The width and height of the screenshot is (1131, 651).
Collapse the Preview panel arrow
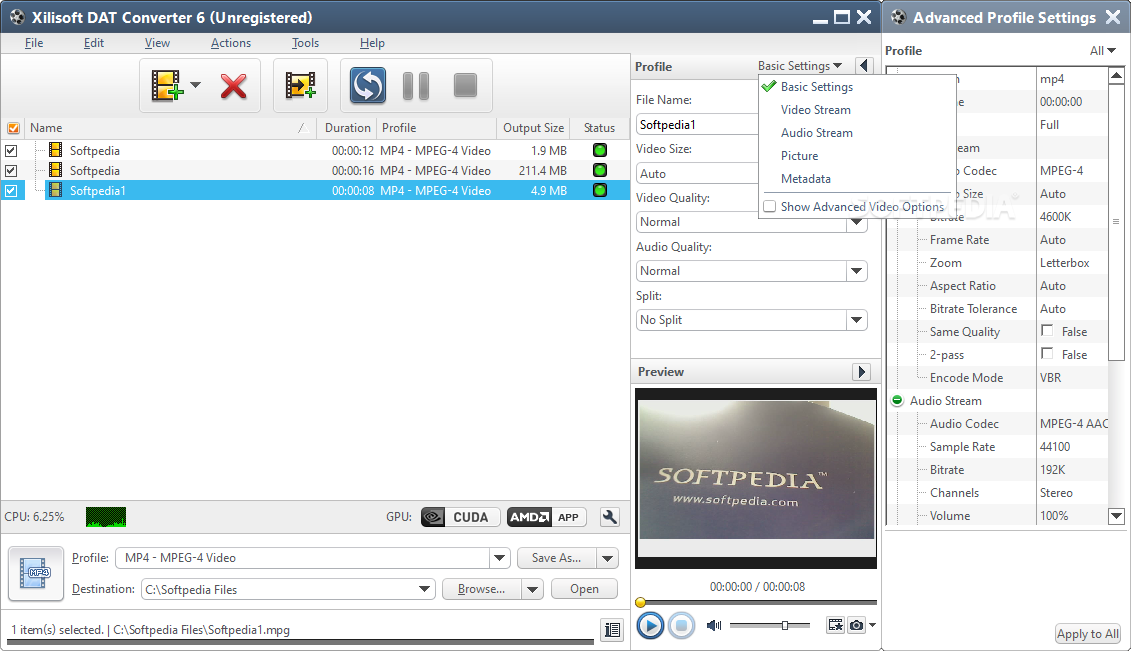pos(861,372)
